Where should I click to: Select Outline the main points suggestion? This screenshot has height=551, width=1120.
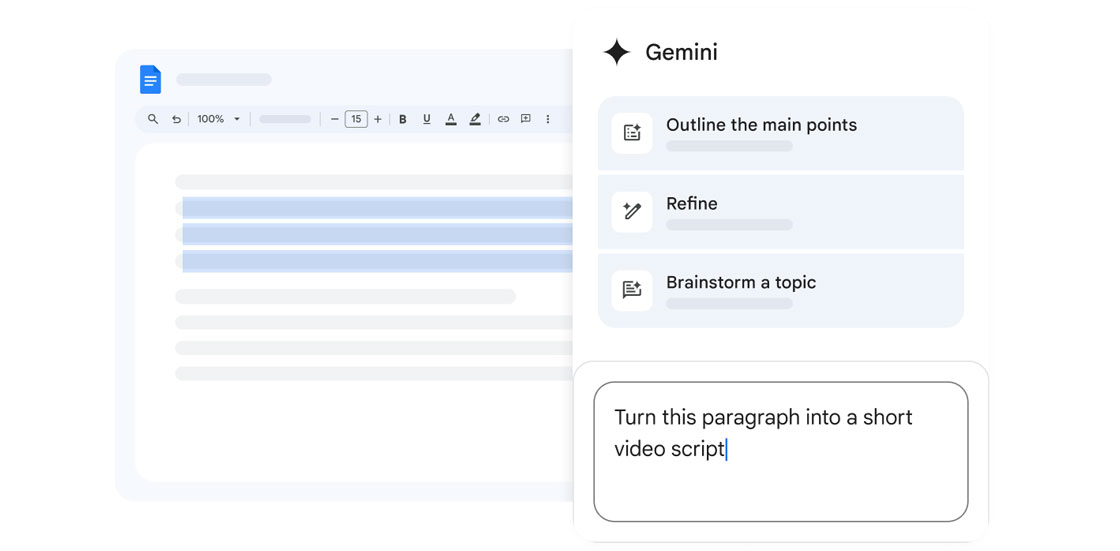click(781, 134)
